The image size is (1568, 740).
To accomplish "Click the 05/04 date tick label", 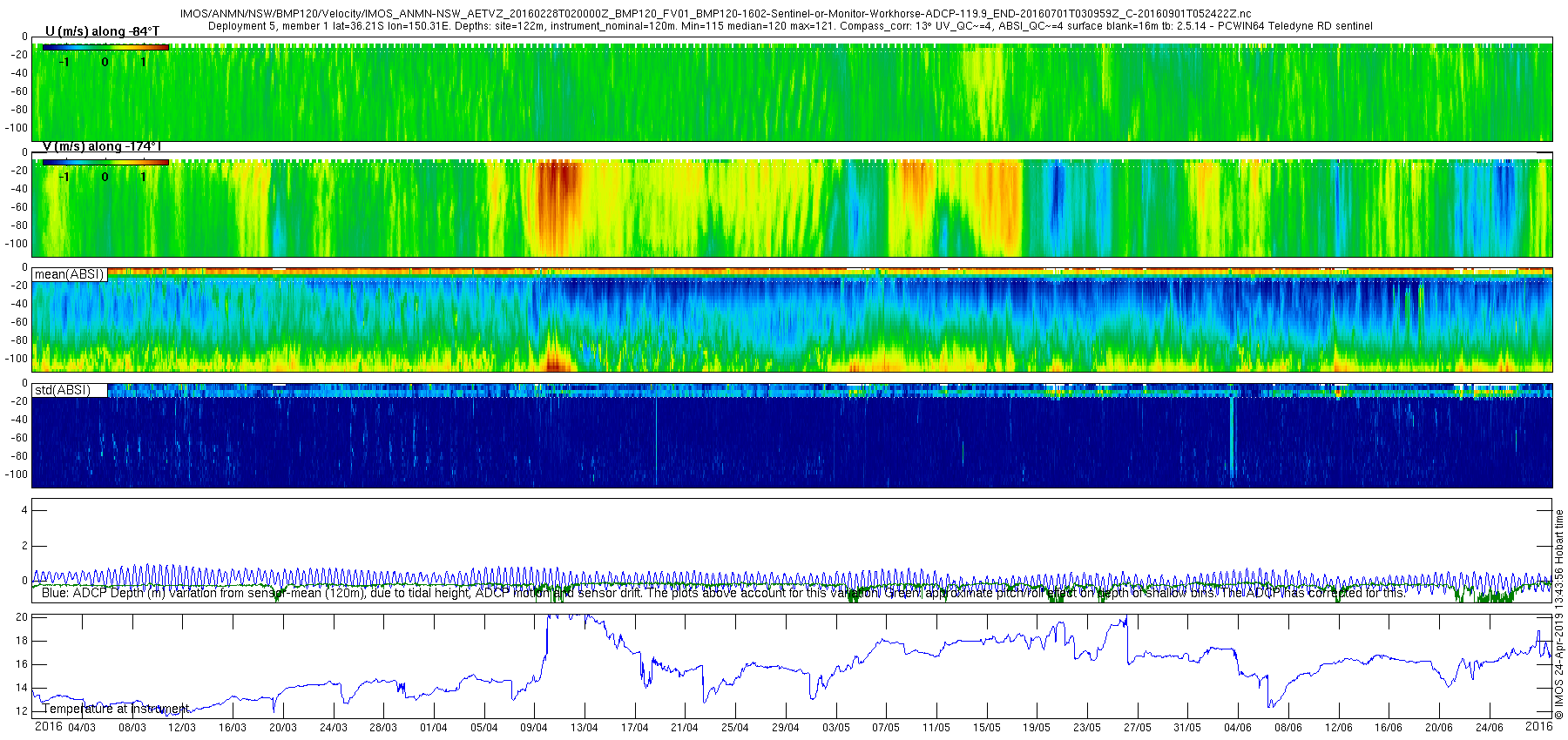I will [484, 728].
